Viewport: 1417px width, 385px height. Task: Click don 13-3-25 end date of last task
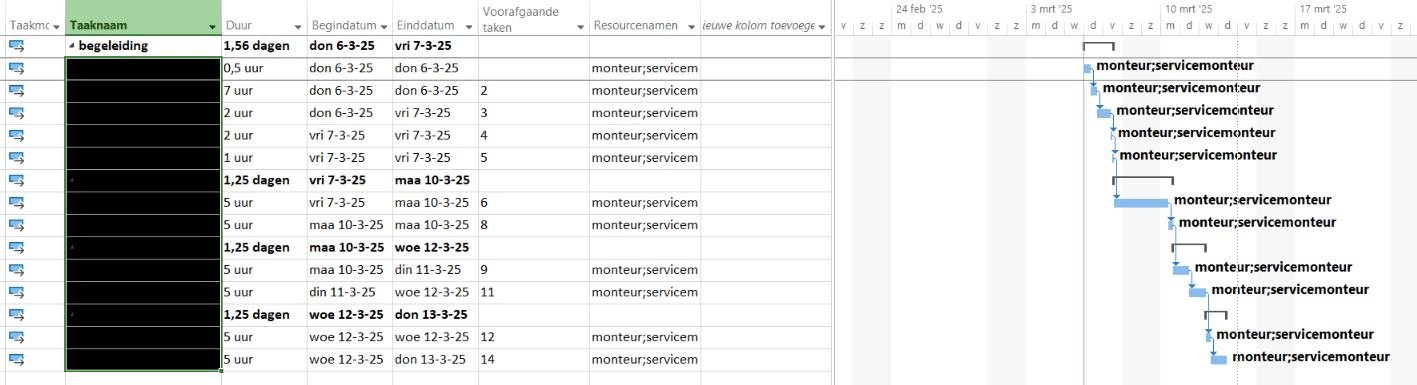click(434, 359)
